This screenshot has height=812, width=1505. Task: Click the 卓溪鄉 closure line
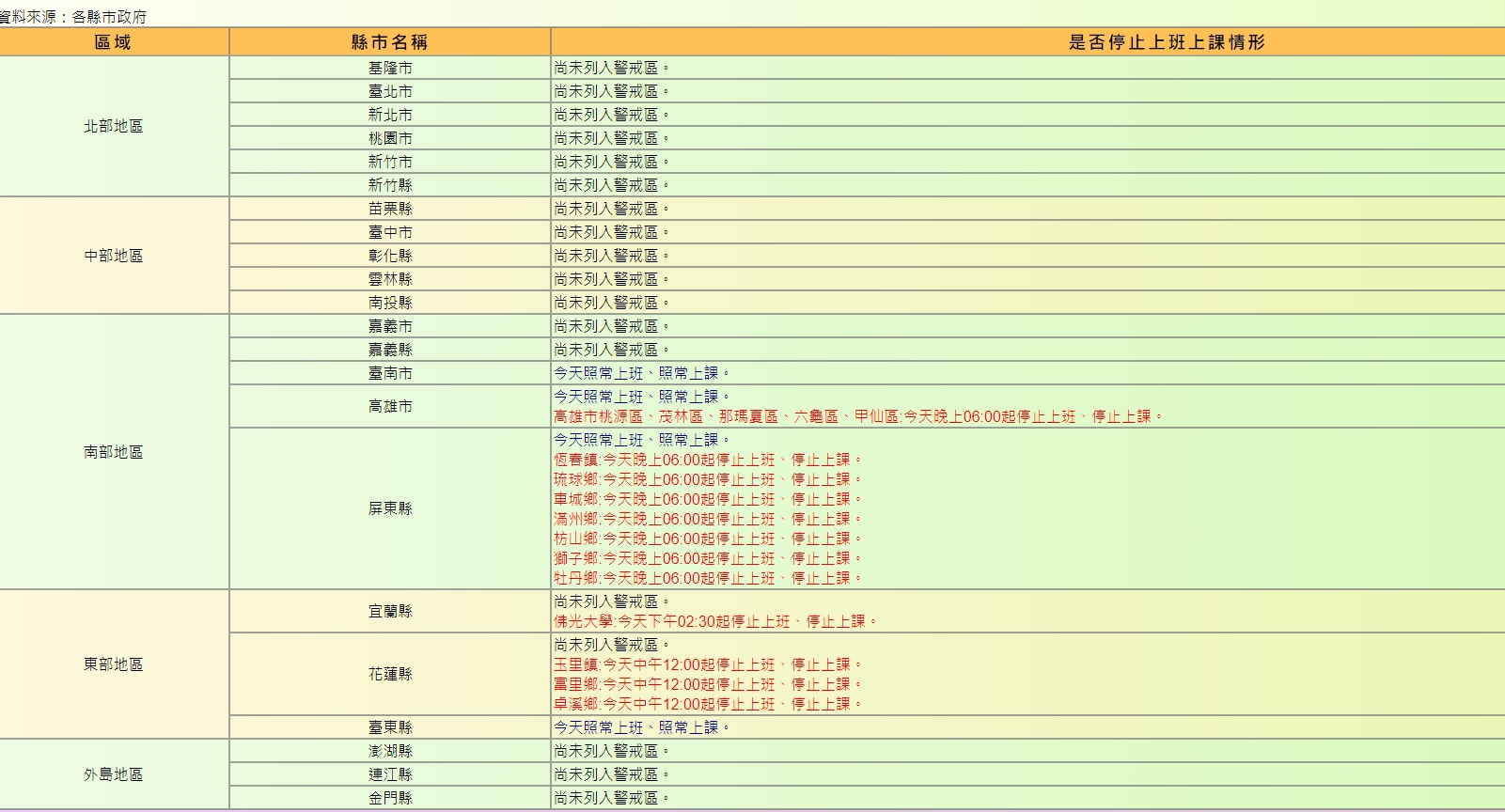[x=707, y=704]
